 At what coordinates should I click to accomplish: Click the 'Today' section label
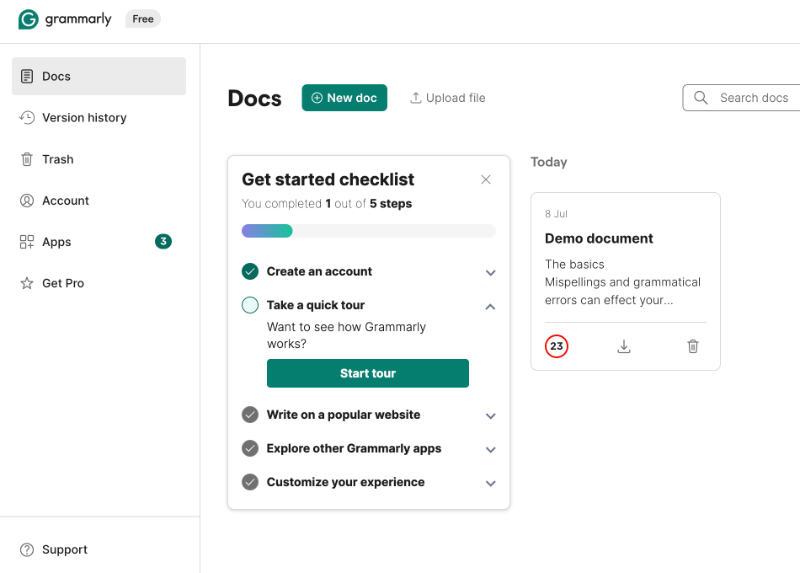(549, 162)
